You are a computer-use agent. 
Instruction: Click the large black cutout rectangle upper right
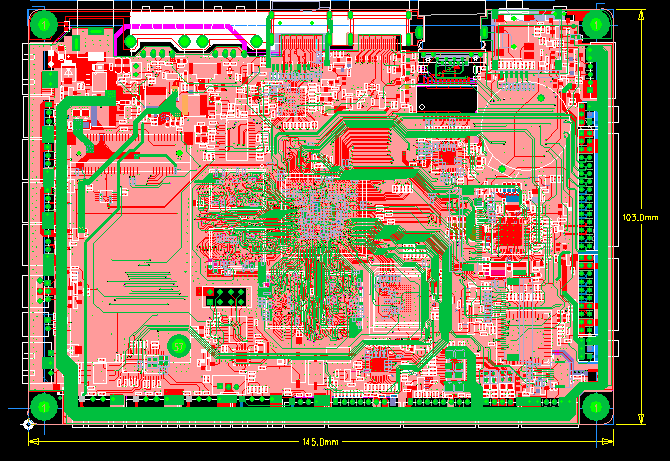coord(447,98)
